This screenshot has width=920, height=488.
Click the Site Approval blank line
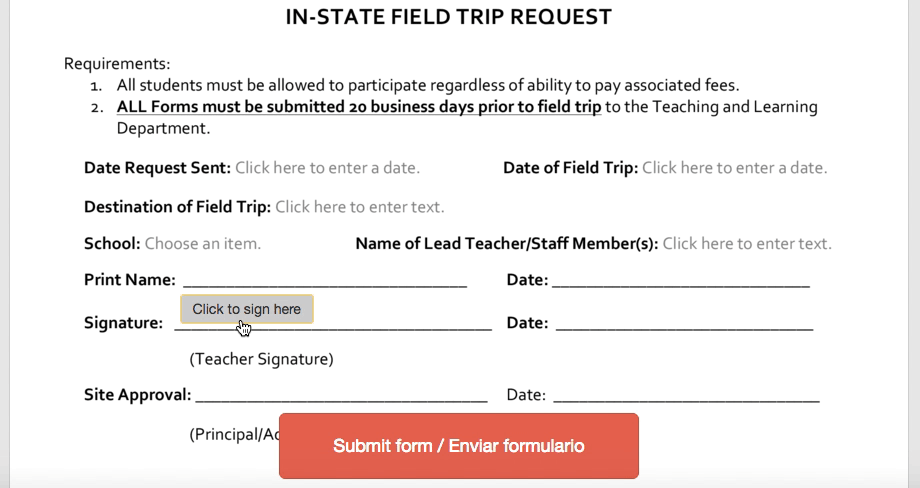pyautogui.click(x=341, y=396)
